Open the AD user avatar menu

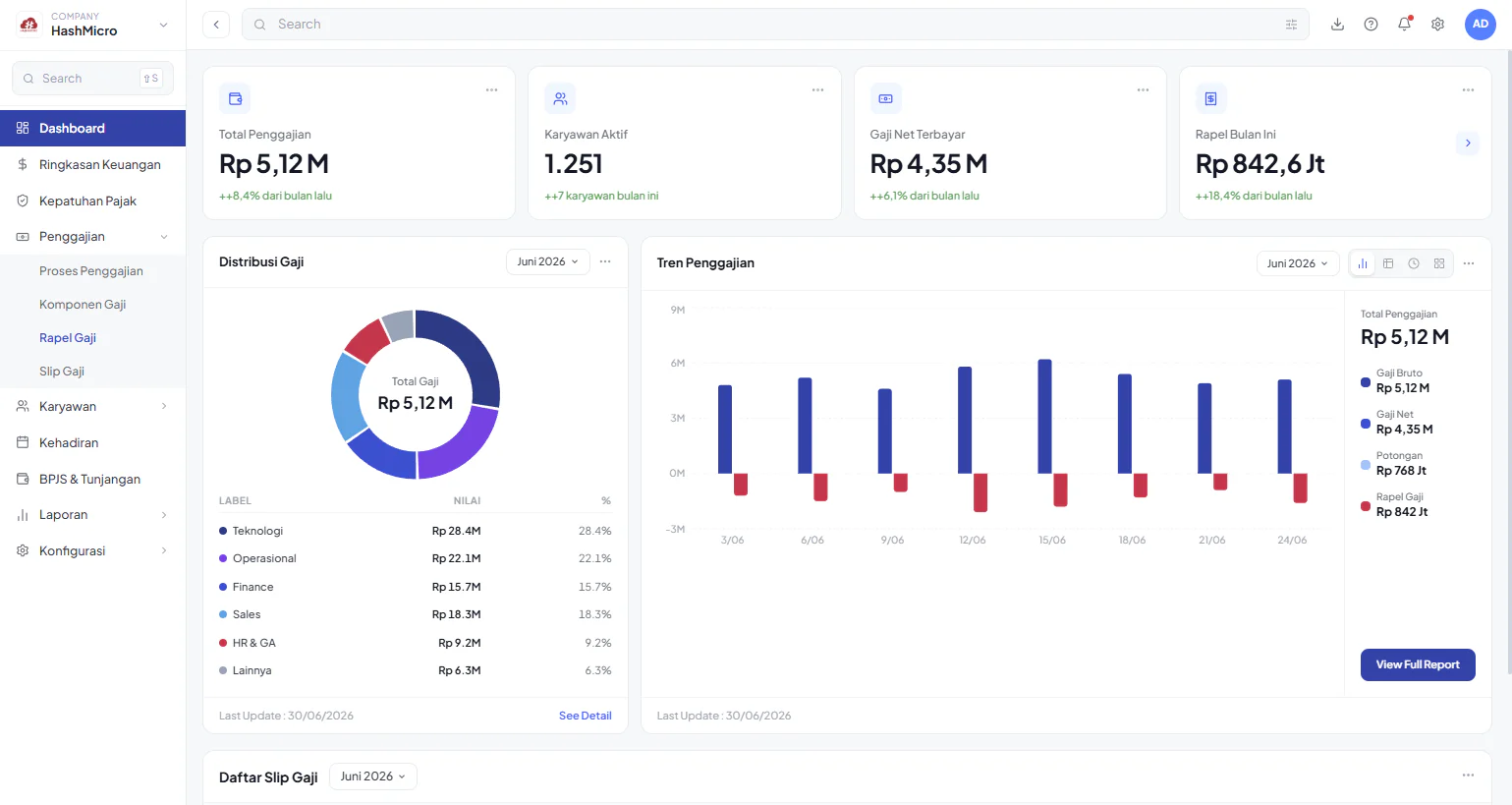[x=1480, y=25]
